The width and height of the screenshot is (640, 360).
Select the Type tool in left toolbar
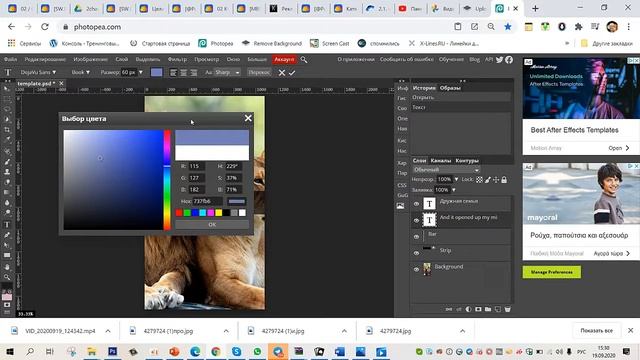(x=7, y=224)
